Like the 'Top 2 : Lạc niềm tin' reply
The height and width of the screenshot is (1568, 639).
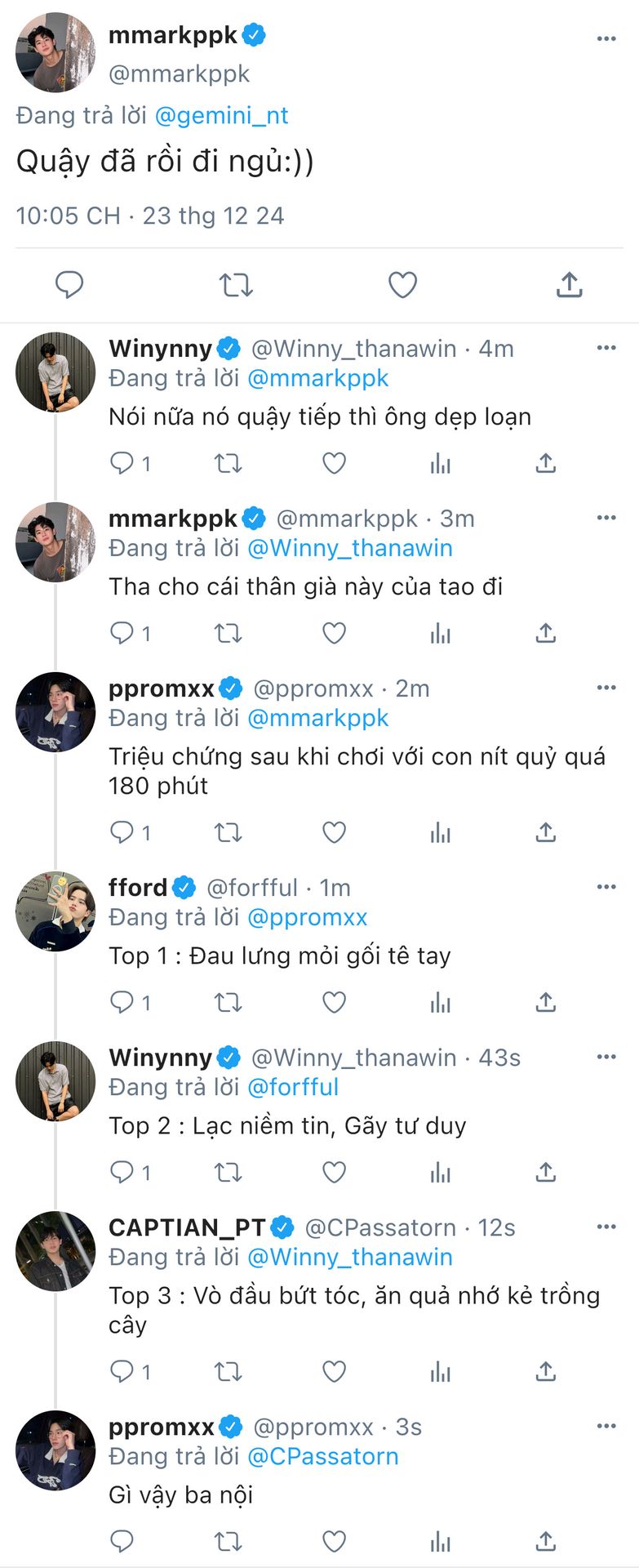334,1172
